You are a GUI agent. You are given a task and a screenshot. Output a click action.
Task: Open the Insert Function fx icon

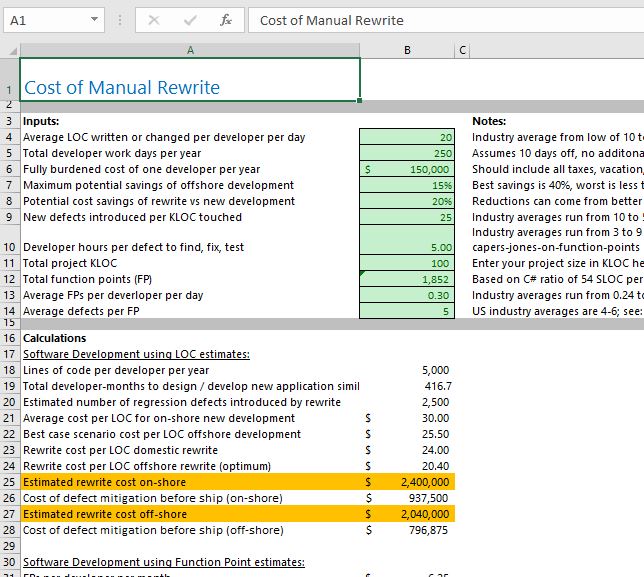pos(225,20)
